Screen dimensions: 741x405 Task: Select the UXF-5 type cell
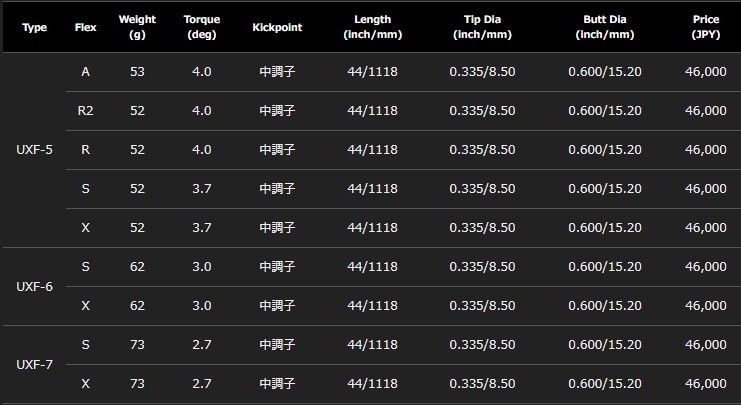tap(34, 150)
